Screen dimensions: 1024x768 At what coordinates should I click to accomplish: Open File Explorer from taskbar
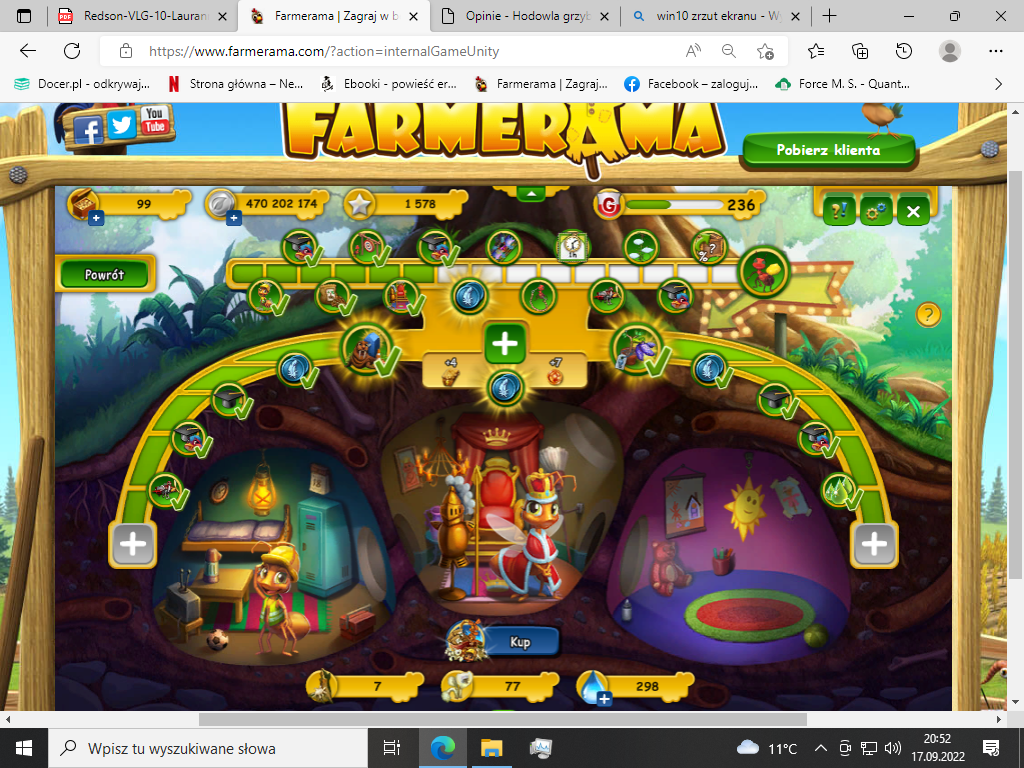pos(492,748)
